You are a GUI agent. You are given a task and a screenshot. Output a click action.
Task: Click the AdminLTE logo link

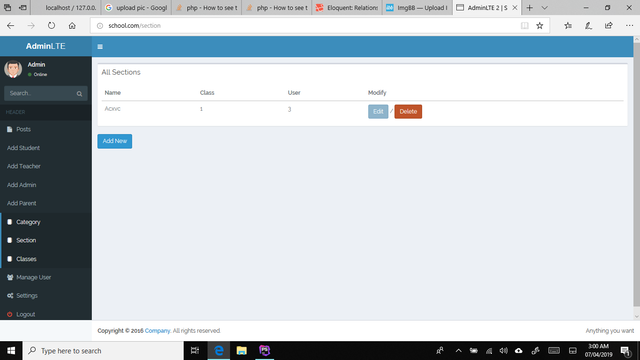pos(46,46)
